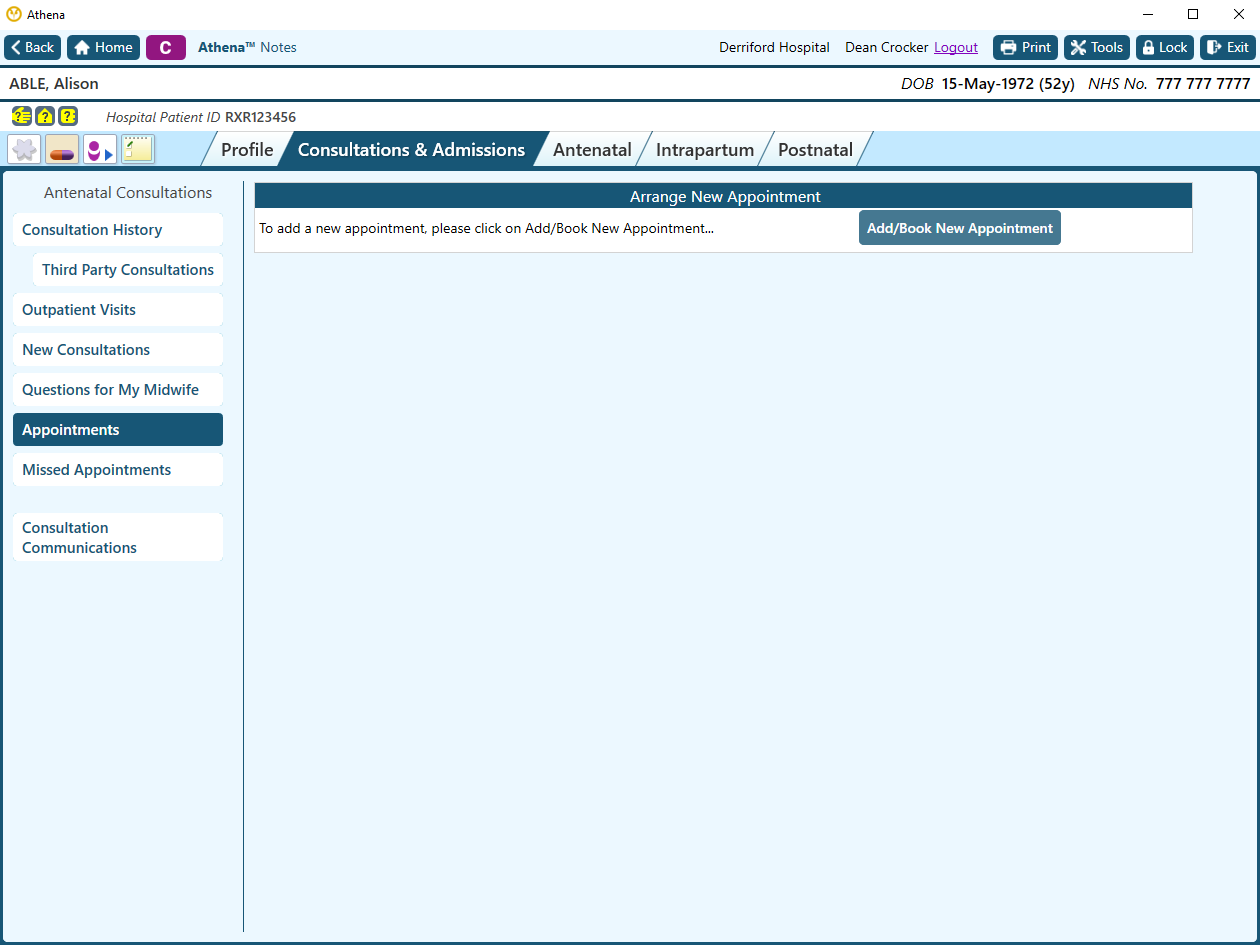Click the yellow hand question-mark icon
The image size is (1260, 945).
(x=20, y=116)
